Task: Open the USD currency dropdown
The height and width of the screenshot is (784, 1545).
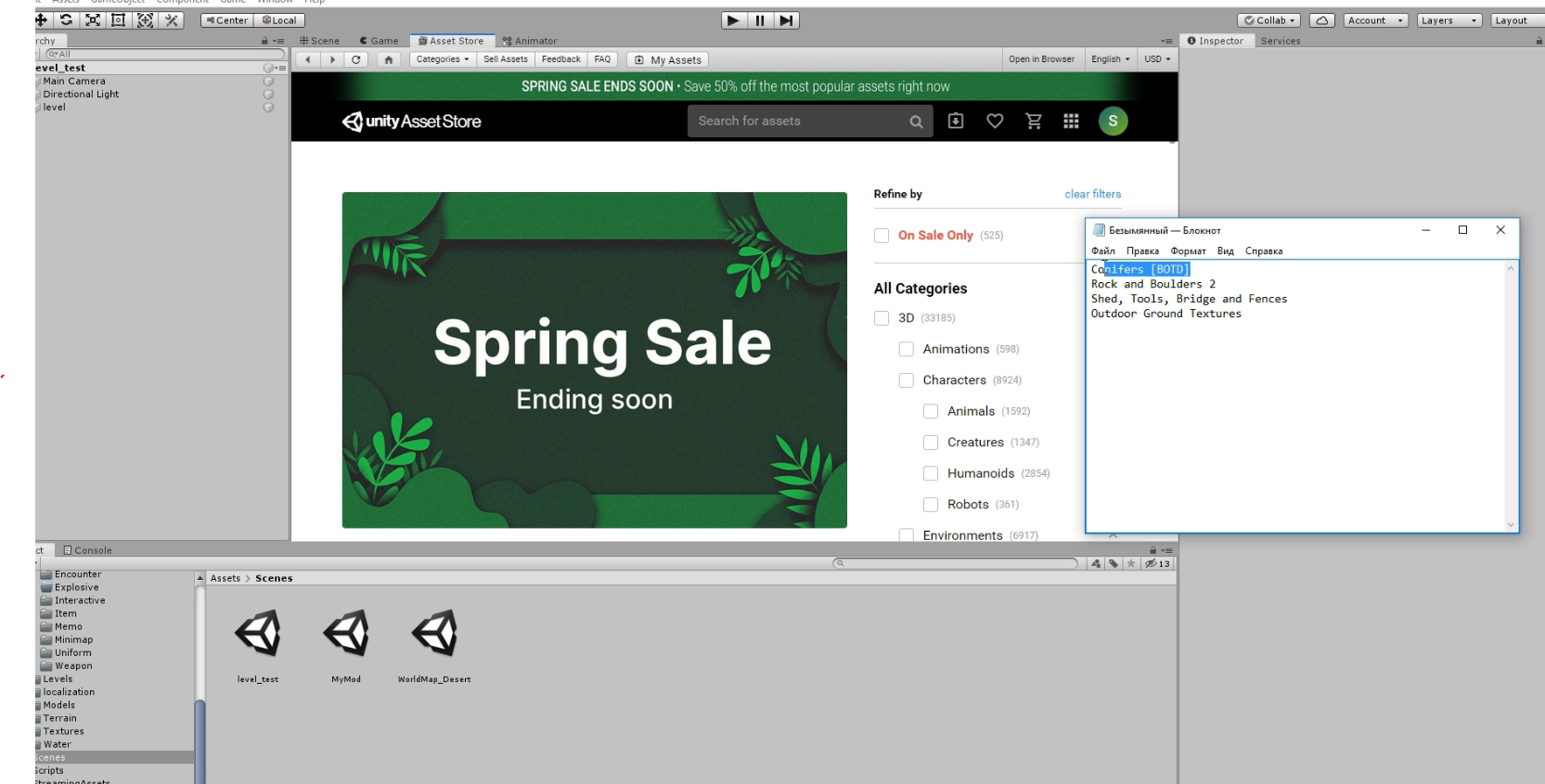Action: [x=1157, y=59]
